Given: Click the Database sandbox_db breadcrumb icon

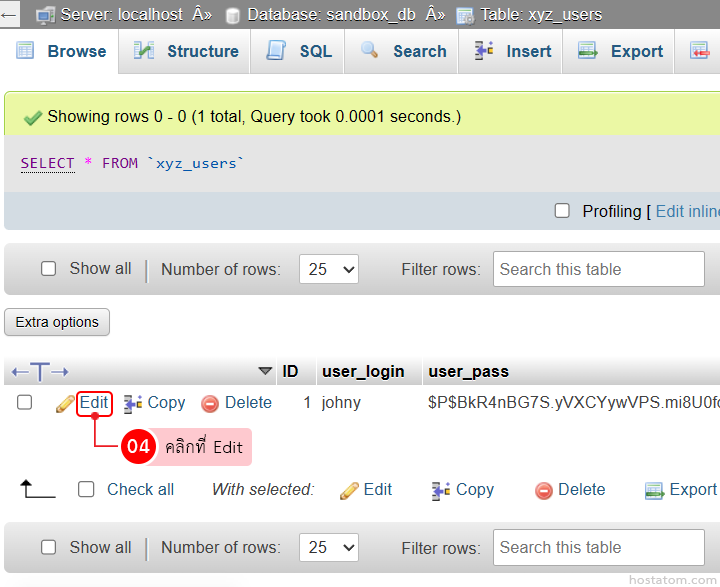Looking at the screenshot, I should click(233, 15).
